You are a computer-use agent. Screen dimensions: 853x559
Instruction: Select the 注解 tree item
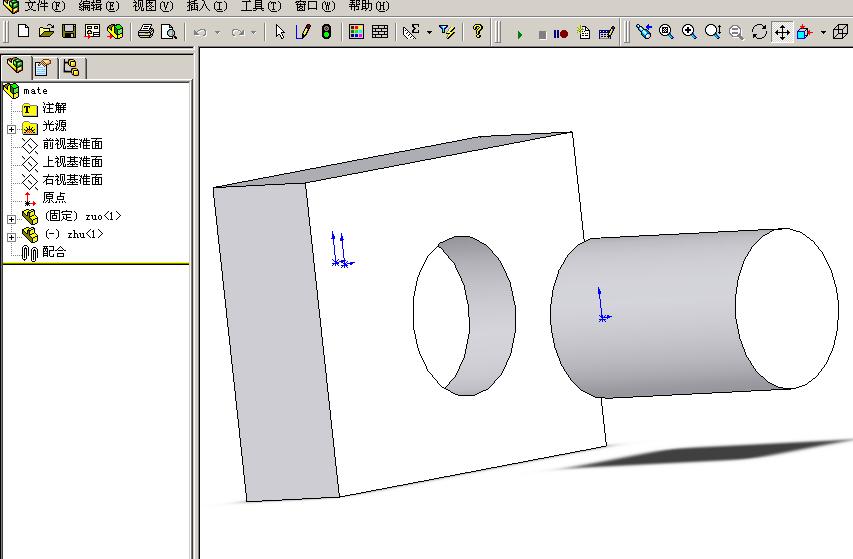coord(54,108)
